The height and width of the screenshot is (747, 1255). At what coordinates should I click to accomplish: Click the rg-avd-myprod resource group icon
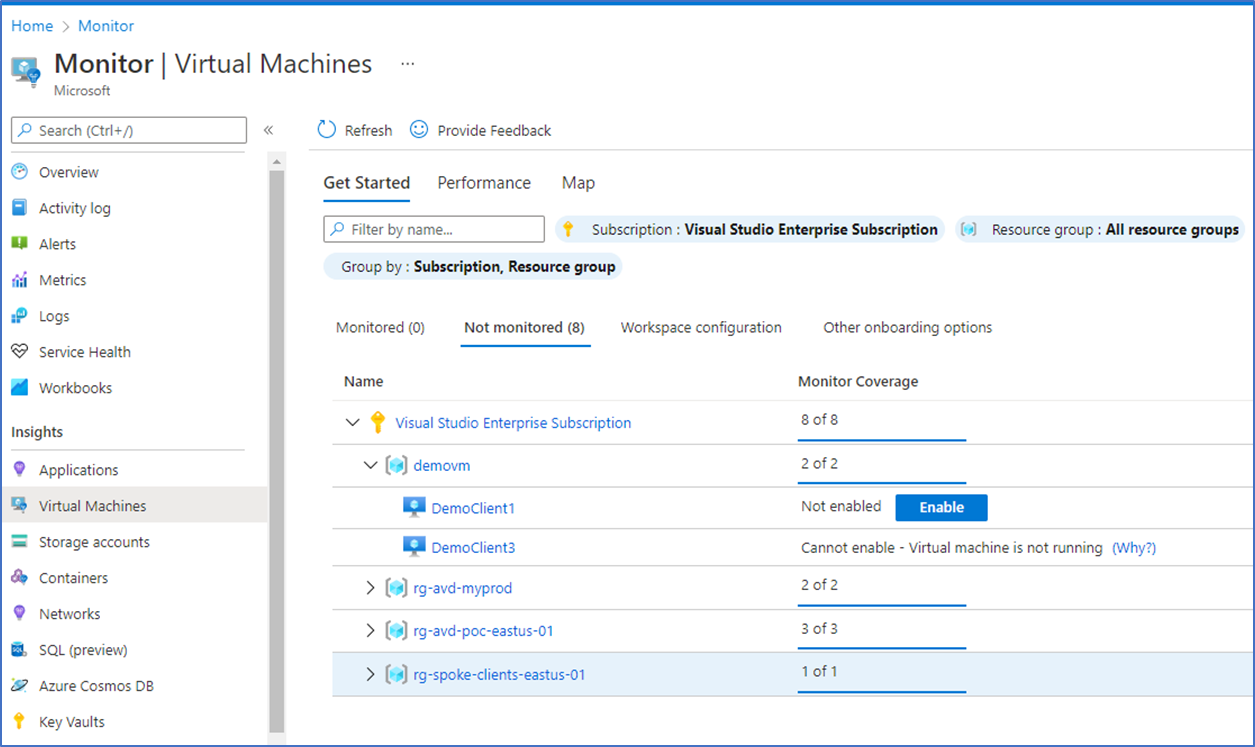click(x=396, y=588)
